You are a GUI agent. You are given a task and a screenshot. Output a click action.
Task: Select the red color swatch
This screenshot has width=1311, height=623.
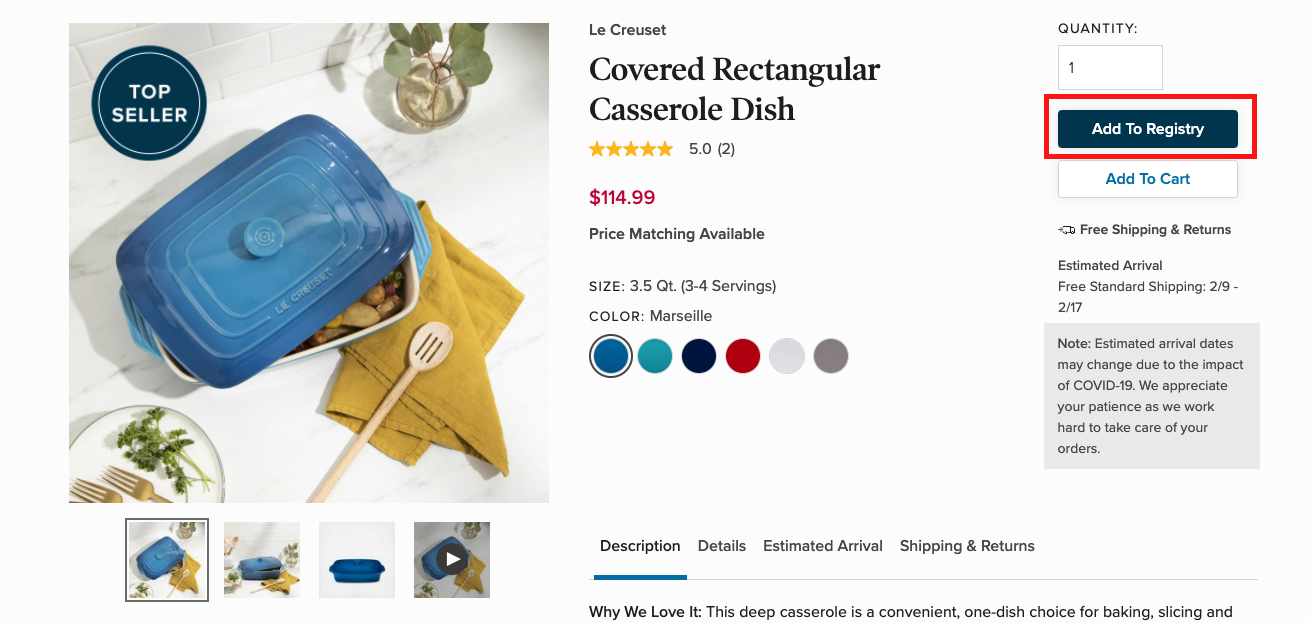pos(743,356)
